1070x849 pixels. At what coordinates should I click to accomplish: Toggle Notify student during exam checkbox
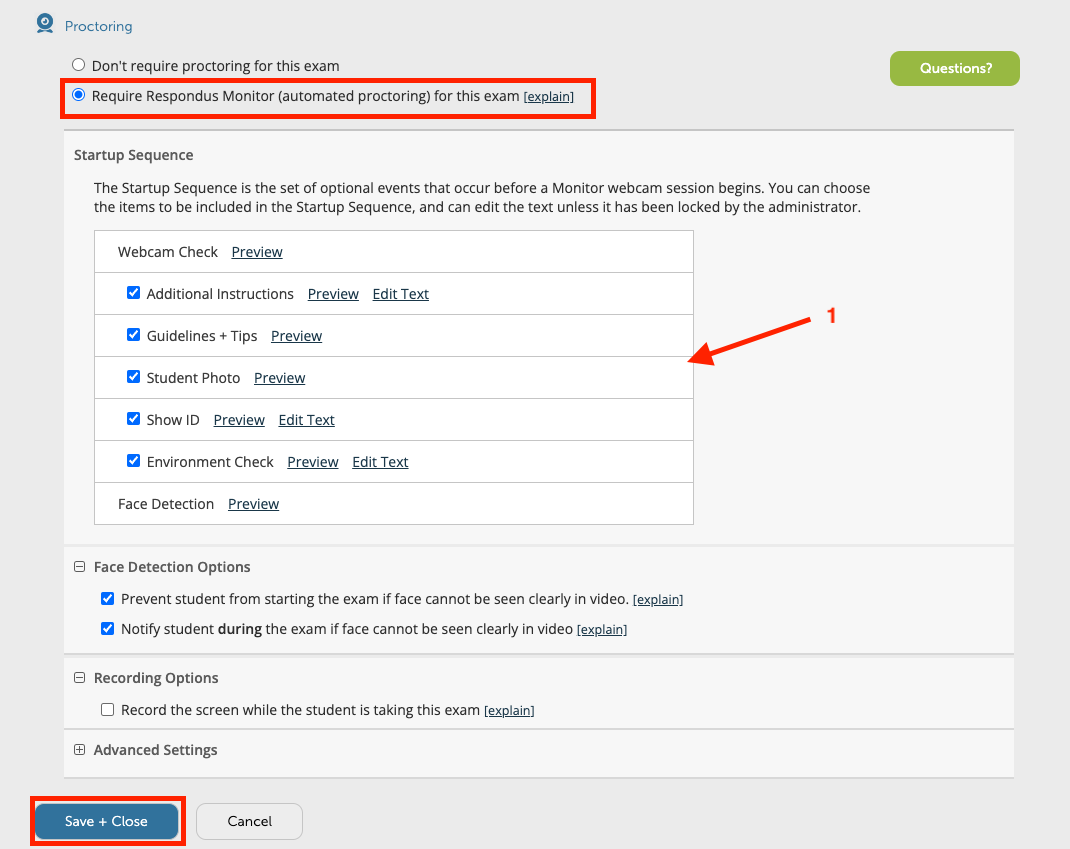click(x=108, y=629)
